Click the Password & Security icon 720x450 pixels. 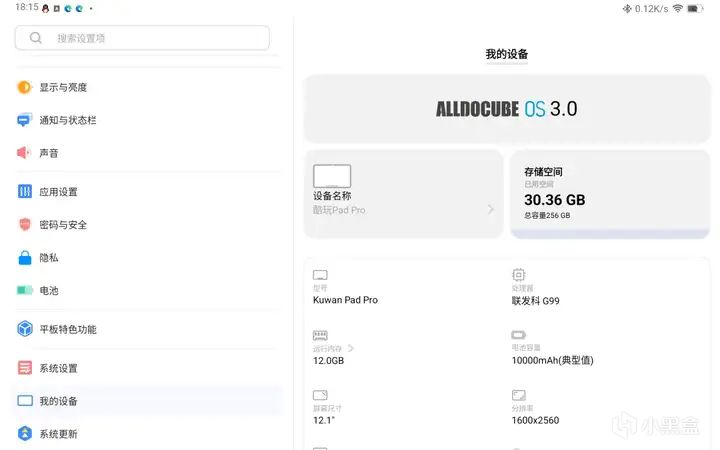click(x=25, y=225)
